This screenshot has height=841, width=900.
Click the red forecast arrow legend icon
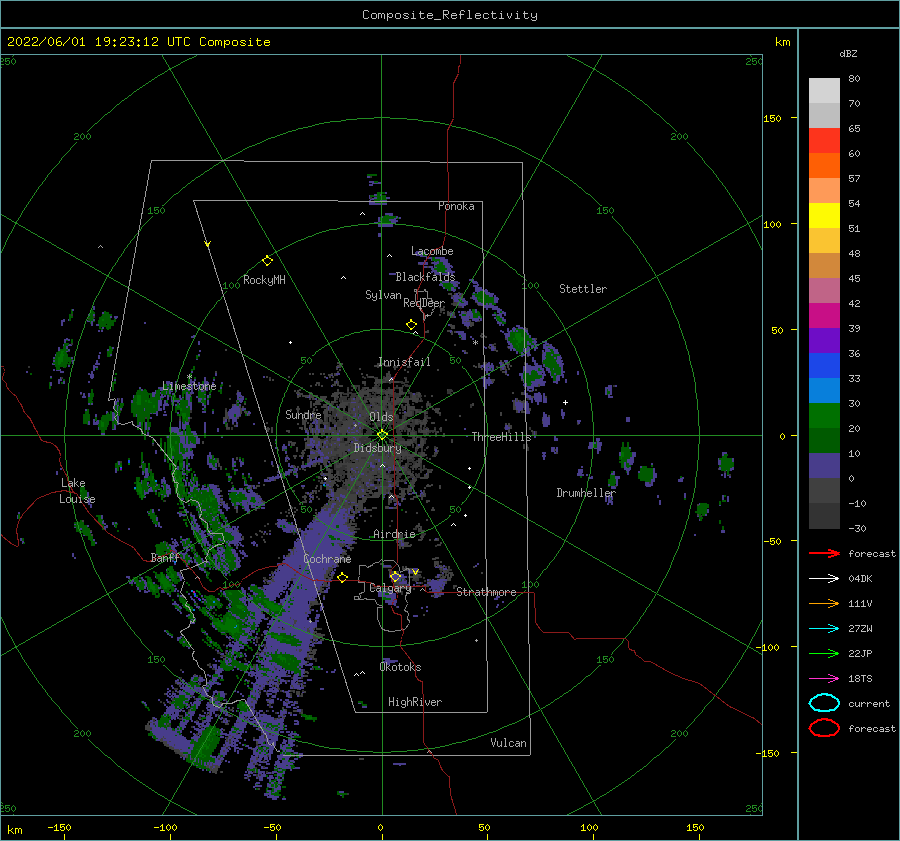coord(824,553)
